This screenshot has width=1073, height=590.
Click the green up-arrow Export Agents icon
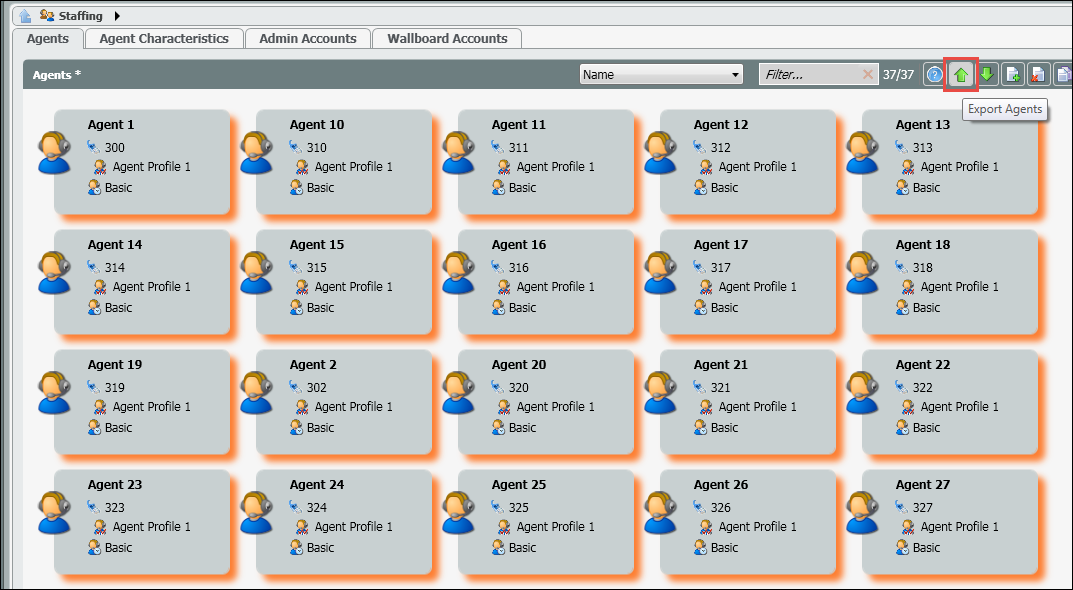[x=960, y=75]
